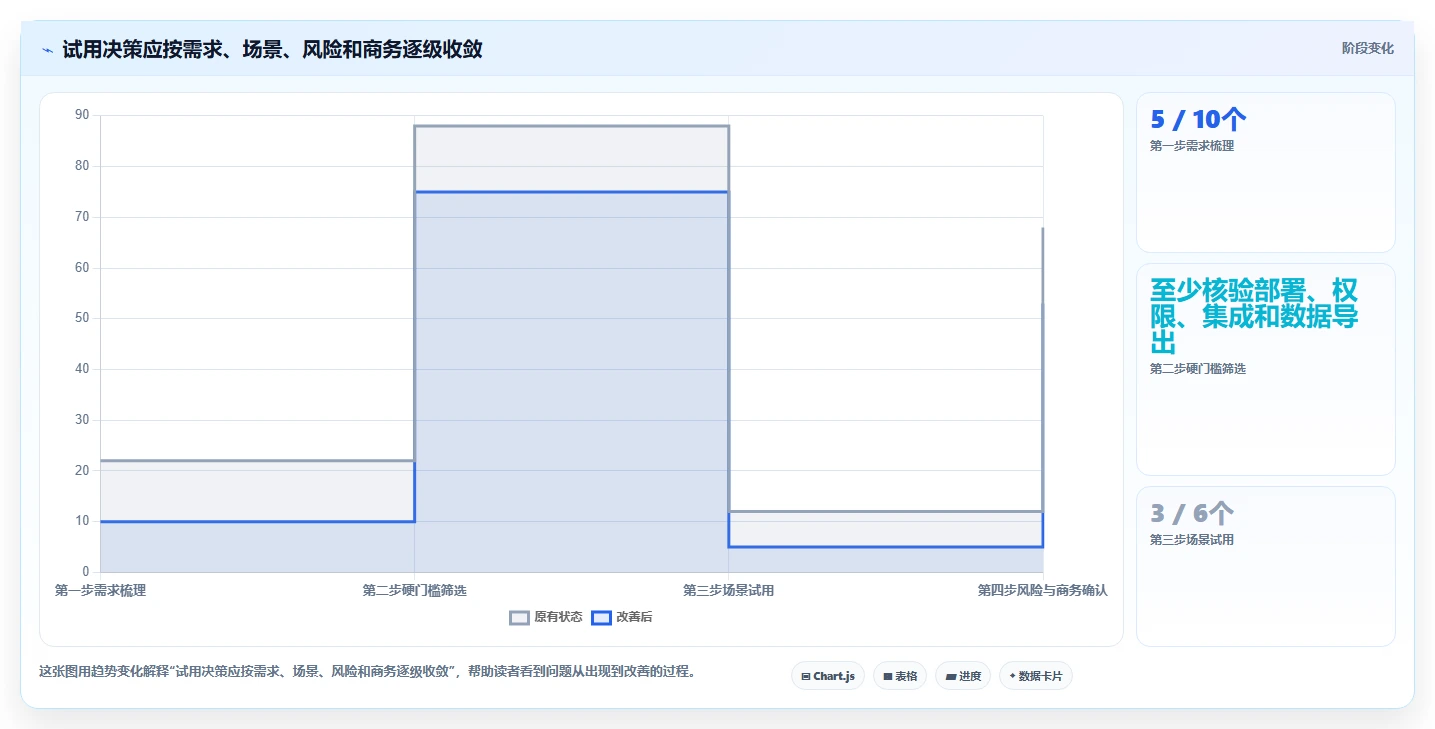Click x-axis label 第四步风险与商务确认
Screen dimensions: 1435x729
[x=1042, y=591]
